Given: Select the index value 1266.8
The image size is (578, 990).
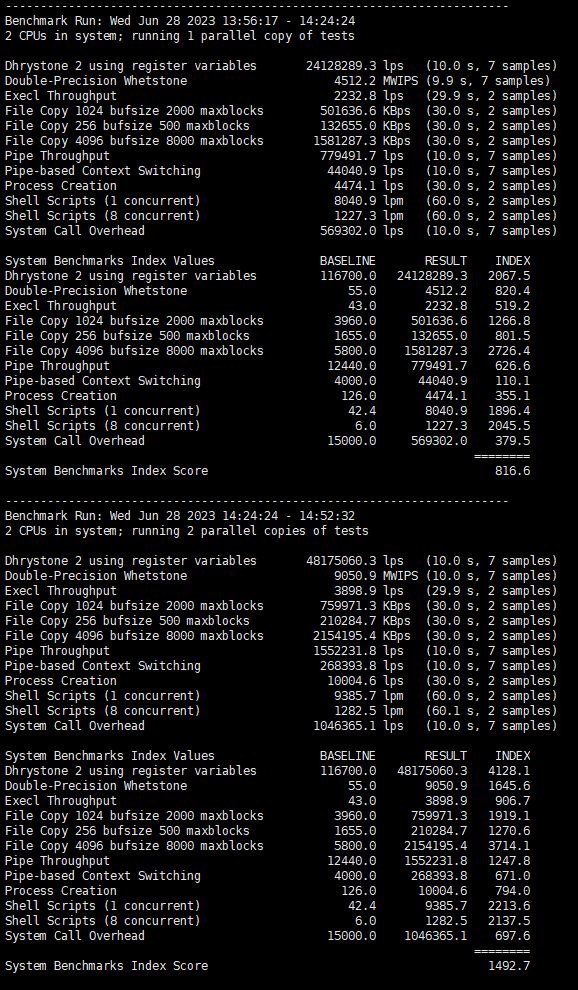Looking at the screenshot, I should 509,321.
